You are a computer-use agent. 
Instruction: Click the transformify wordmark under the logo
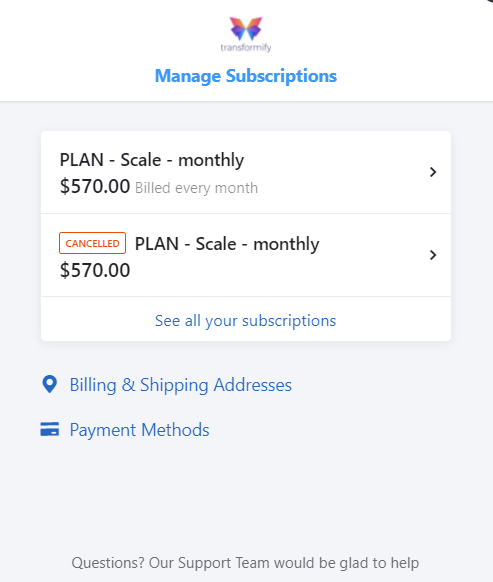pos(246,48)
